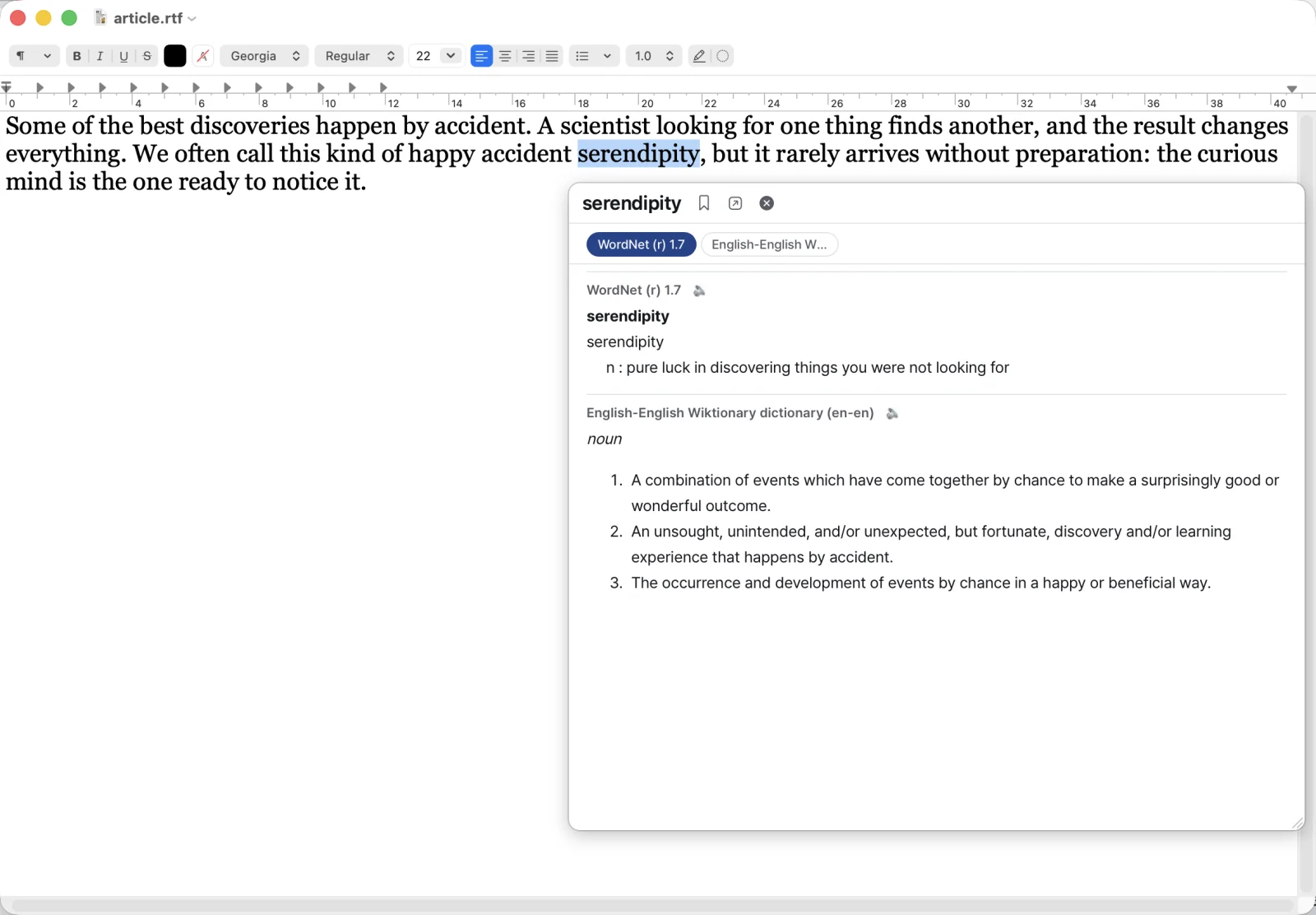Toggle strikethrough formatting in the toolbar
Viewport: 1316px width, 915px height.
pyautogui.click(x=147, y=56)
